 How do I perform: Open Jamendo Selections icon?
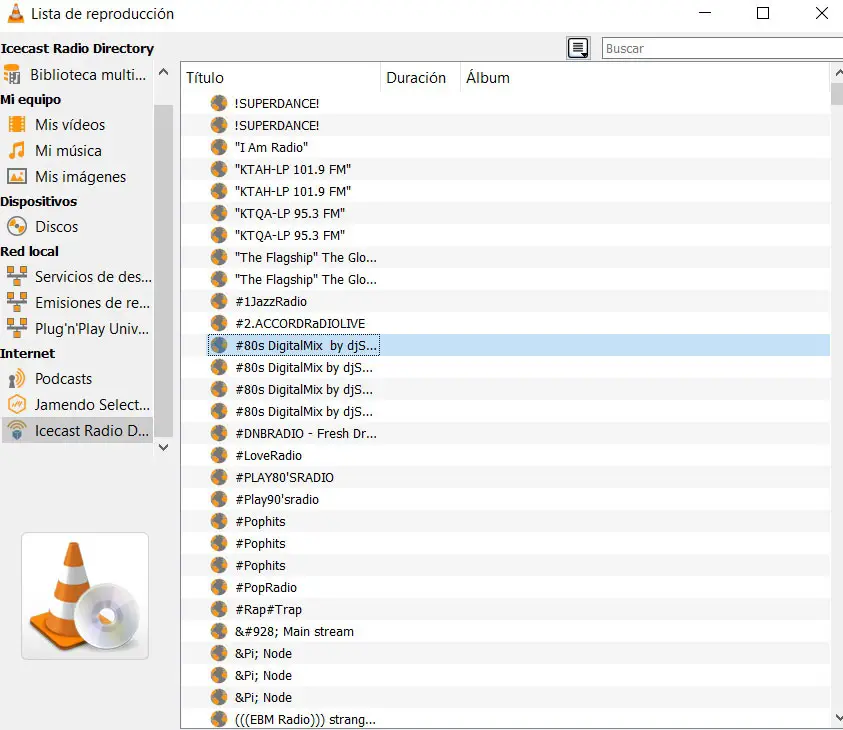click(x=17, y=404)
